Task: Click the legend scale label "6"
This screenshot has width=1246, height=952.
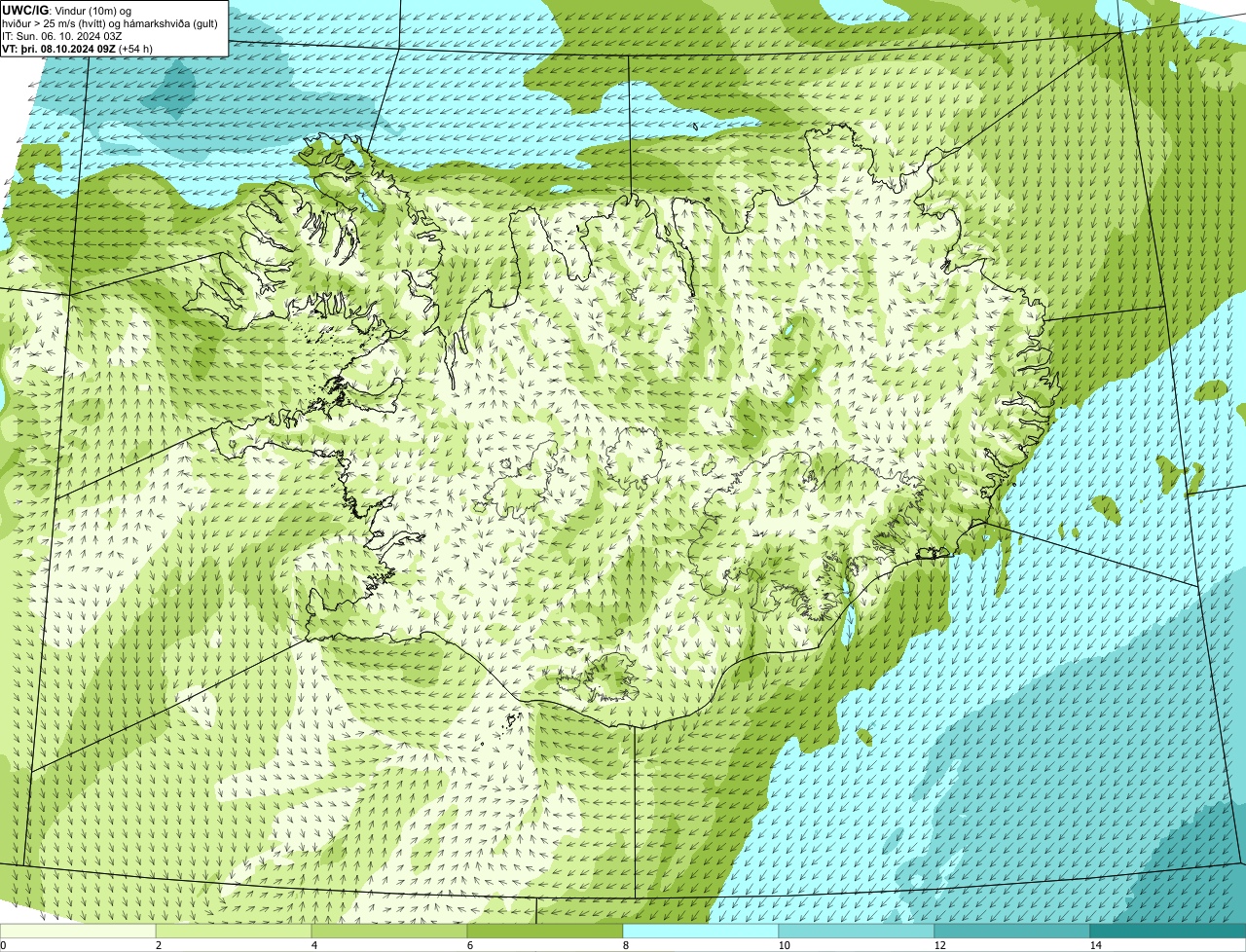Action: click(469, 945)
